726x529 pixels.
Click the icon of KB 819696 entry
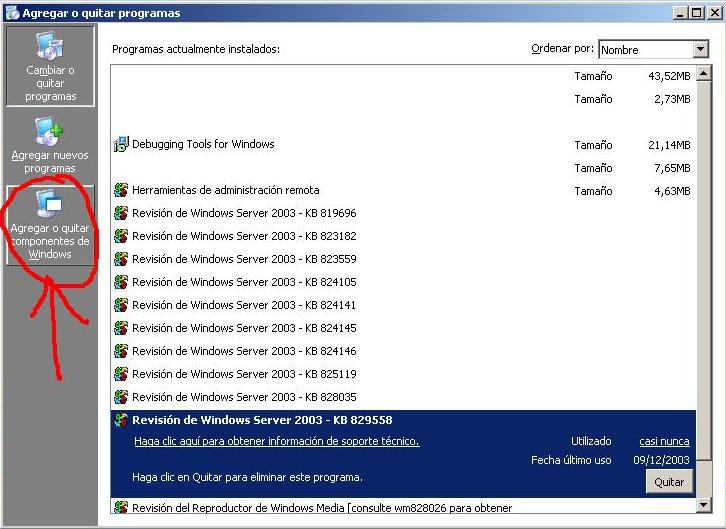click(x=121, y=213)
